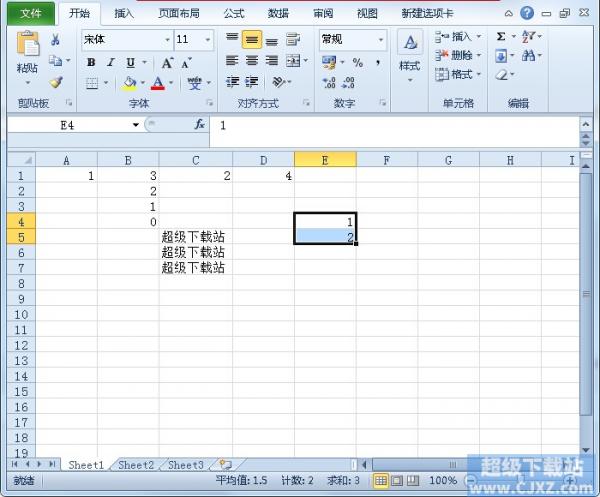Switch to Page Break Preview

[413, 480]
